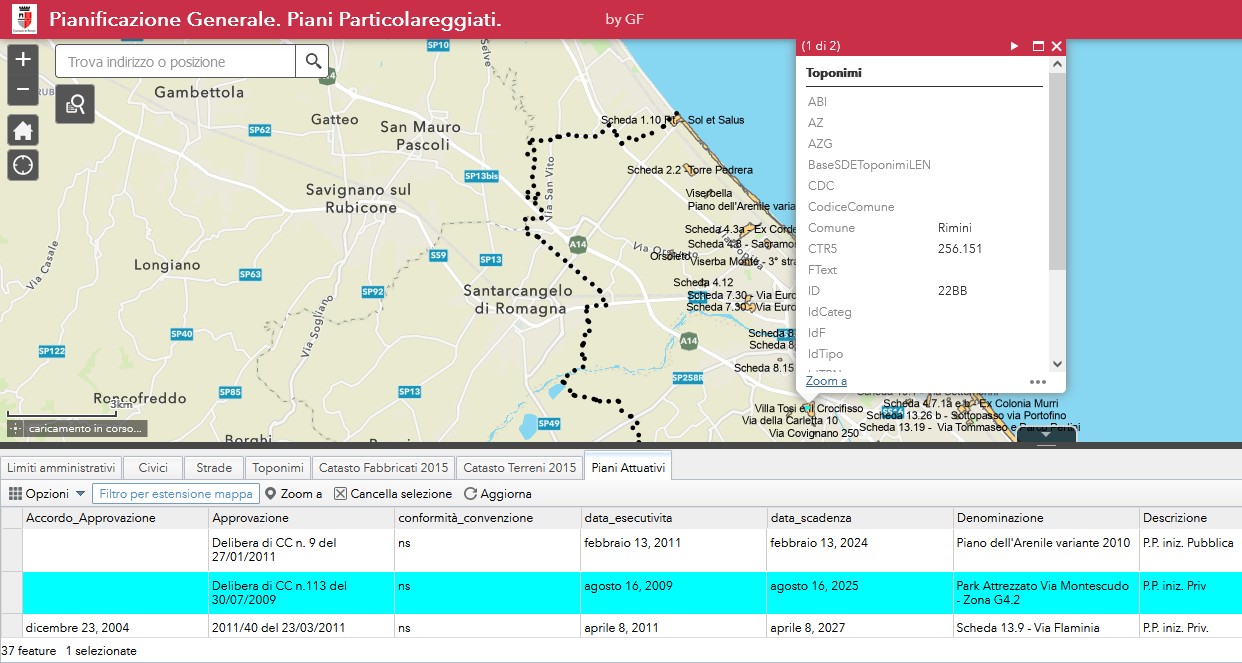Screen dimensions: 1242x663
Task: Sort by conformità_convenzione column header
Action: click(488, 518)
